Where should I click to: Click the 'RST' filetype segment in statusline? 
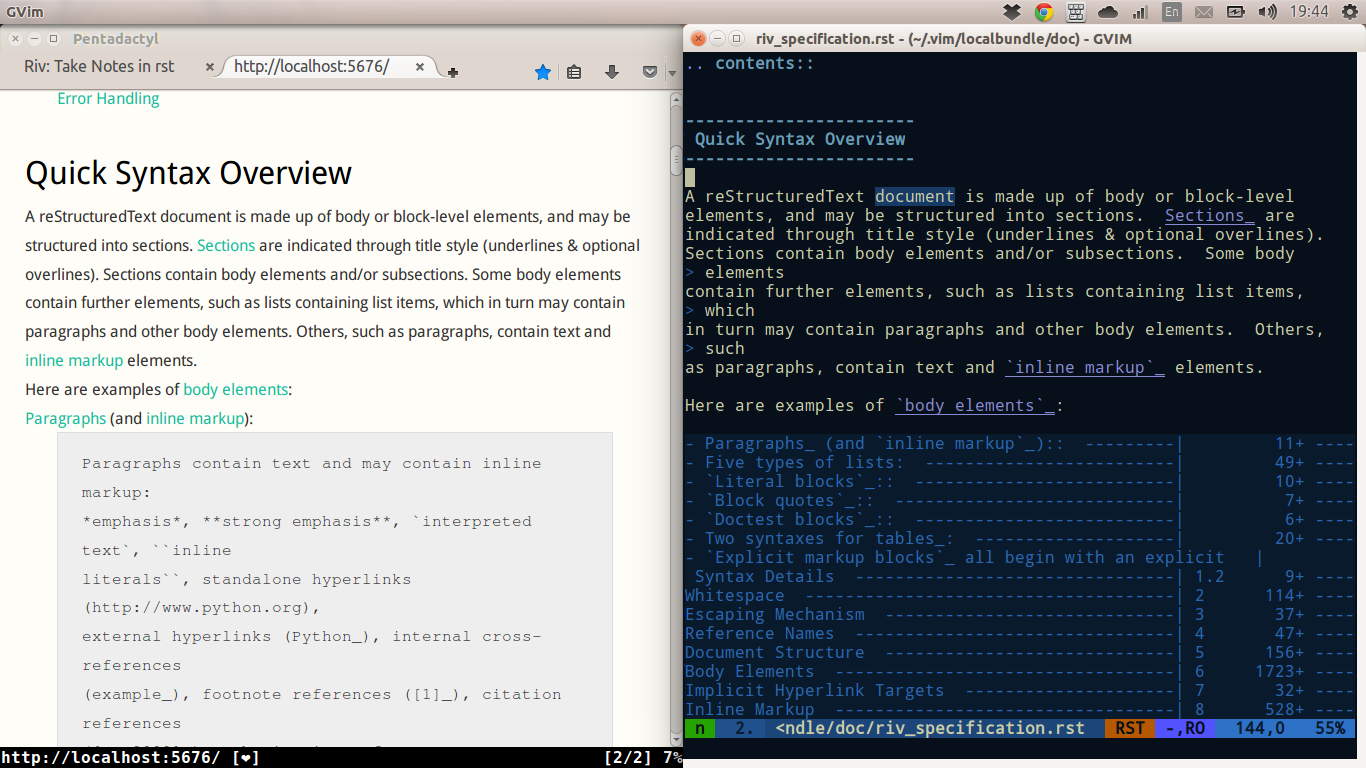tap(1130, 728)
